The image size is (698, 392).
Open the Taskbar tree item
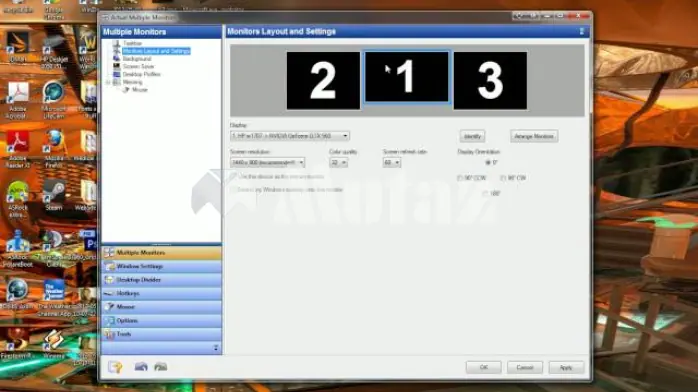[x=132, y=44]
